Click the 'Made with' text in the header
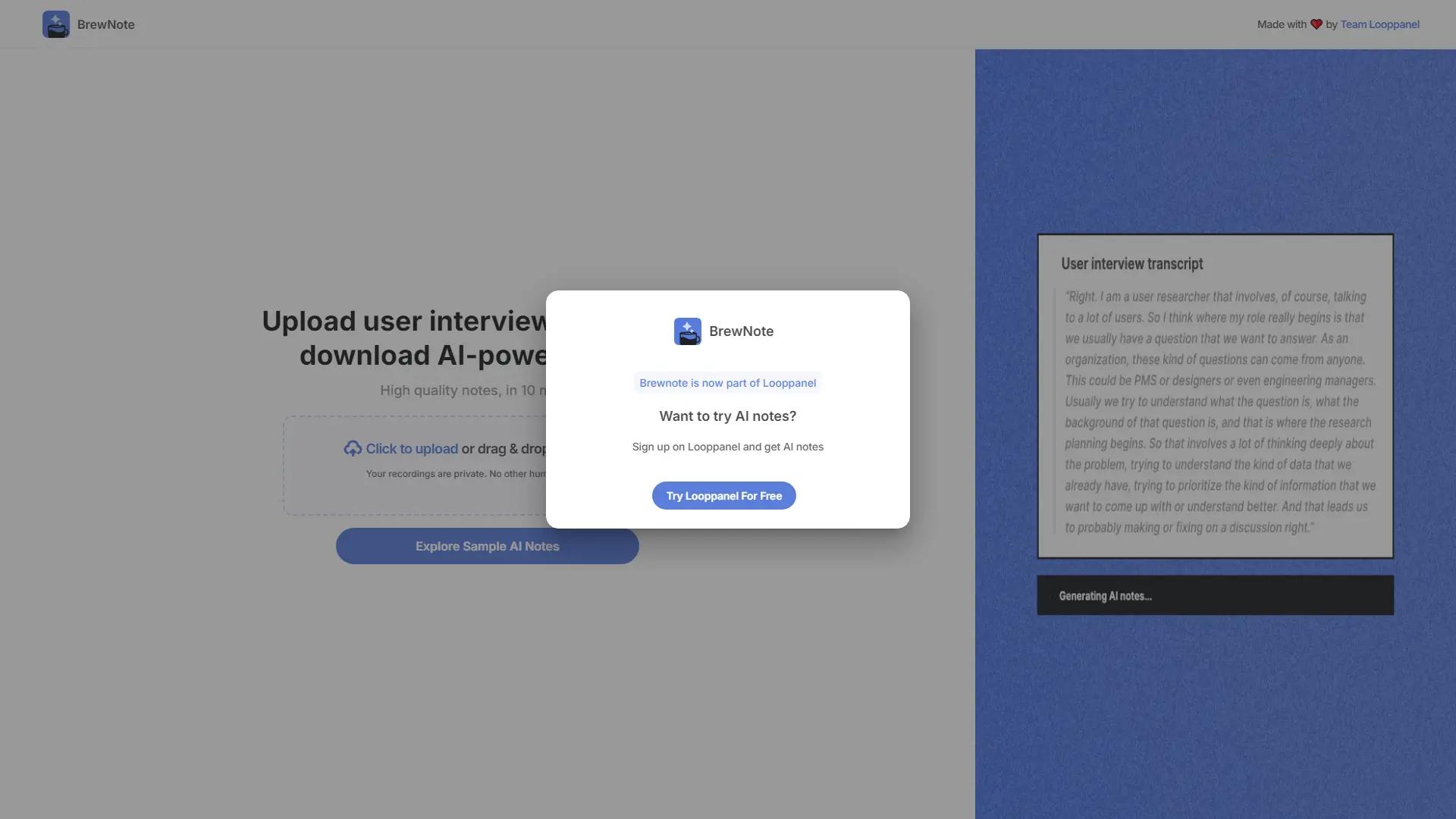The image size is (1456, 819). click(x=1280, y=24)
